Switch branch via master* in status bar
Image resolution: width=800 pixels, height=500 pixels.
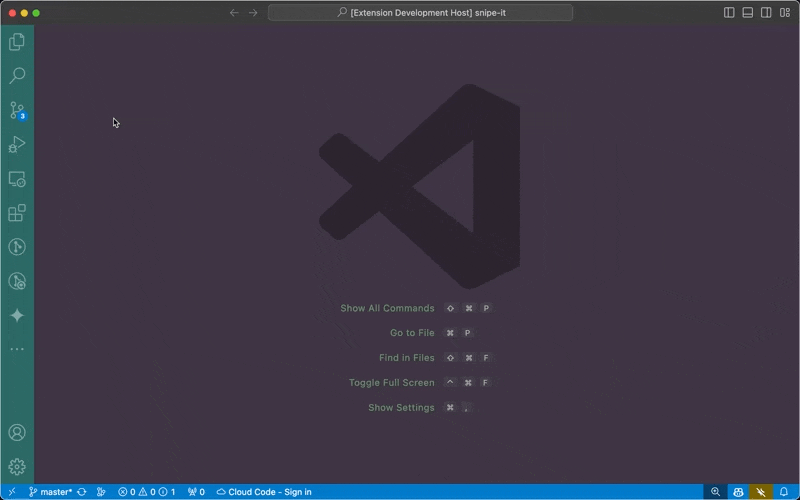pos(50,492)
